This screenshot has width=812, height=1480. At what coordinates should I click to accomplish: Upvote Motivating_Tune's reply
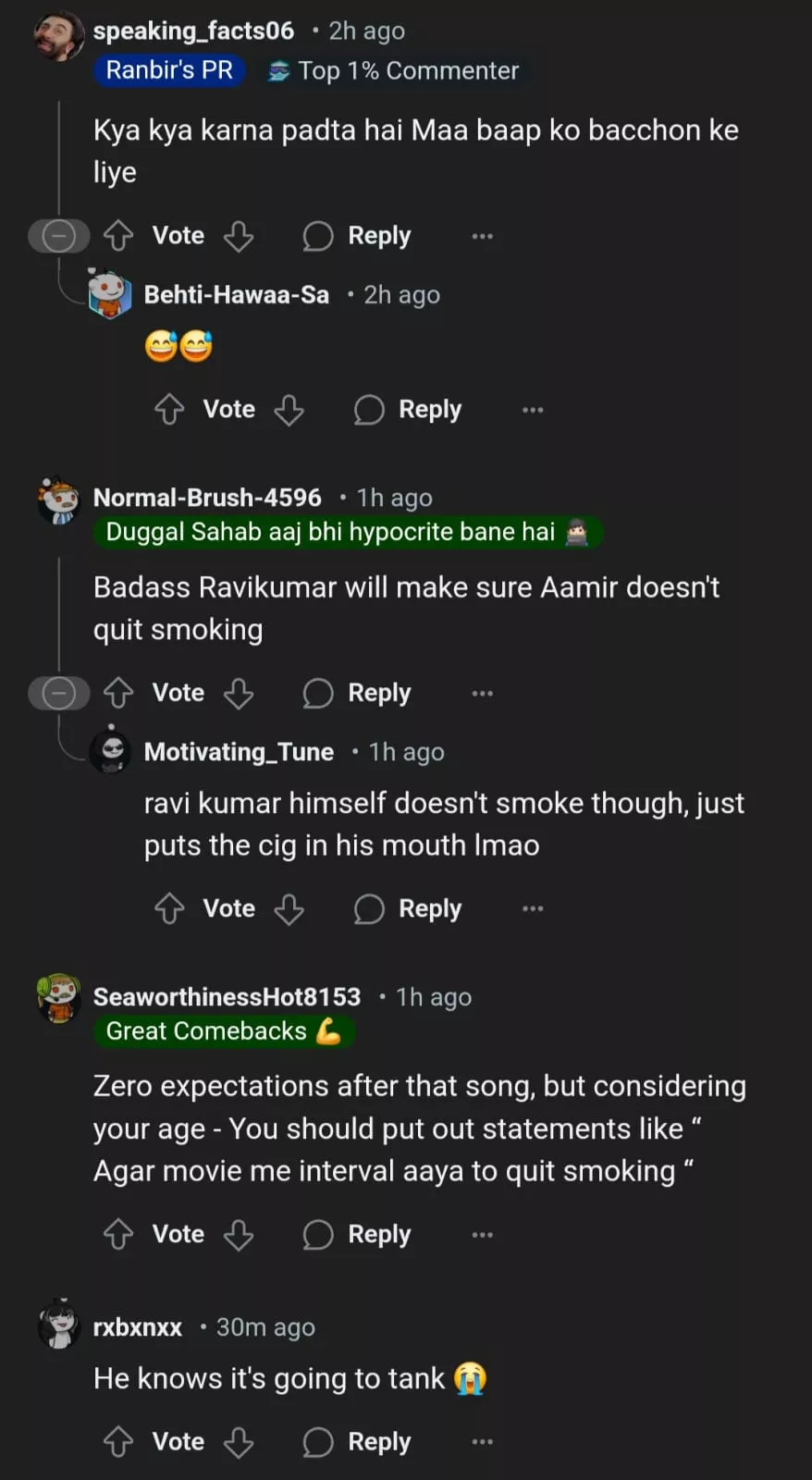pos(169,908)
